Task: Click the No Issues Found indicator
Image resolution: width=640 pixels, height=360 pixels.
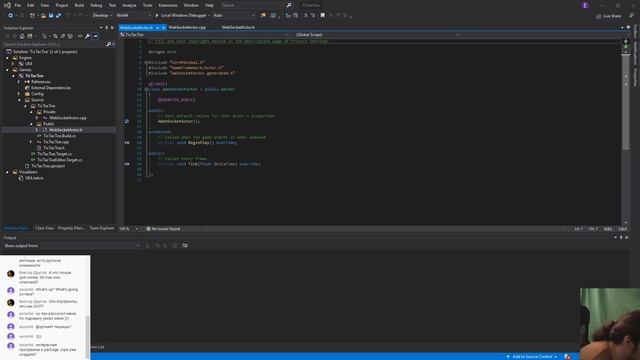Action: (163, 229)
